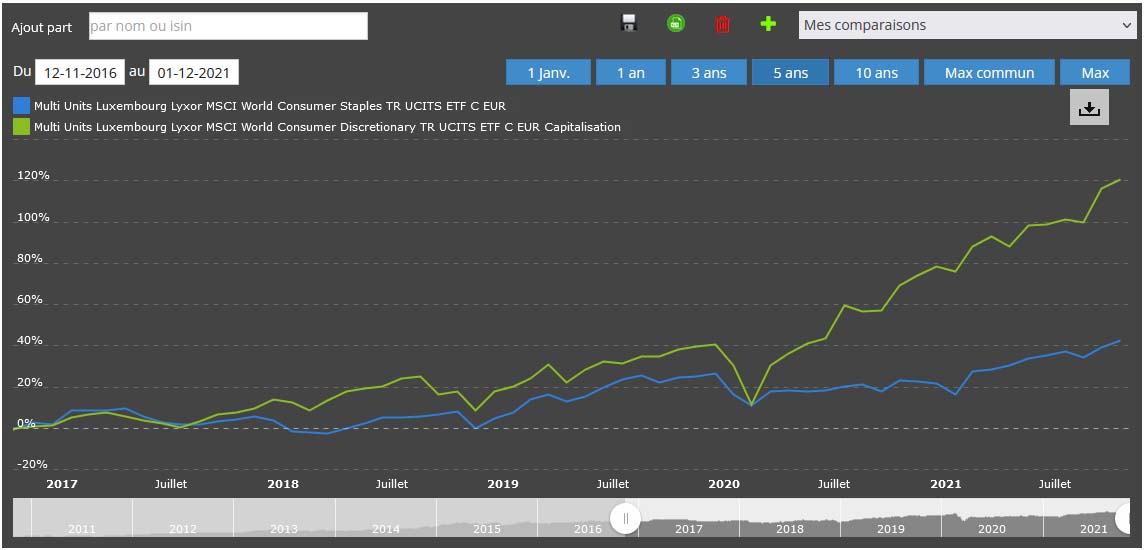
Task: Click the red trash delete icon
Action: [x=723, y=24]
